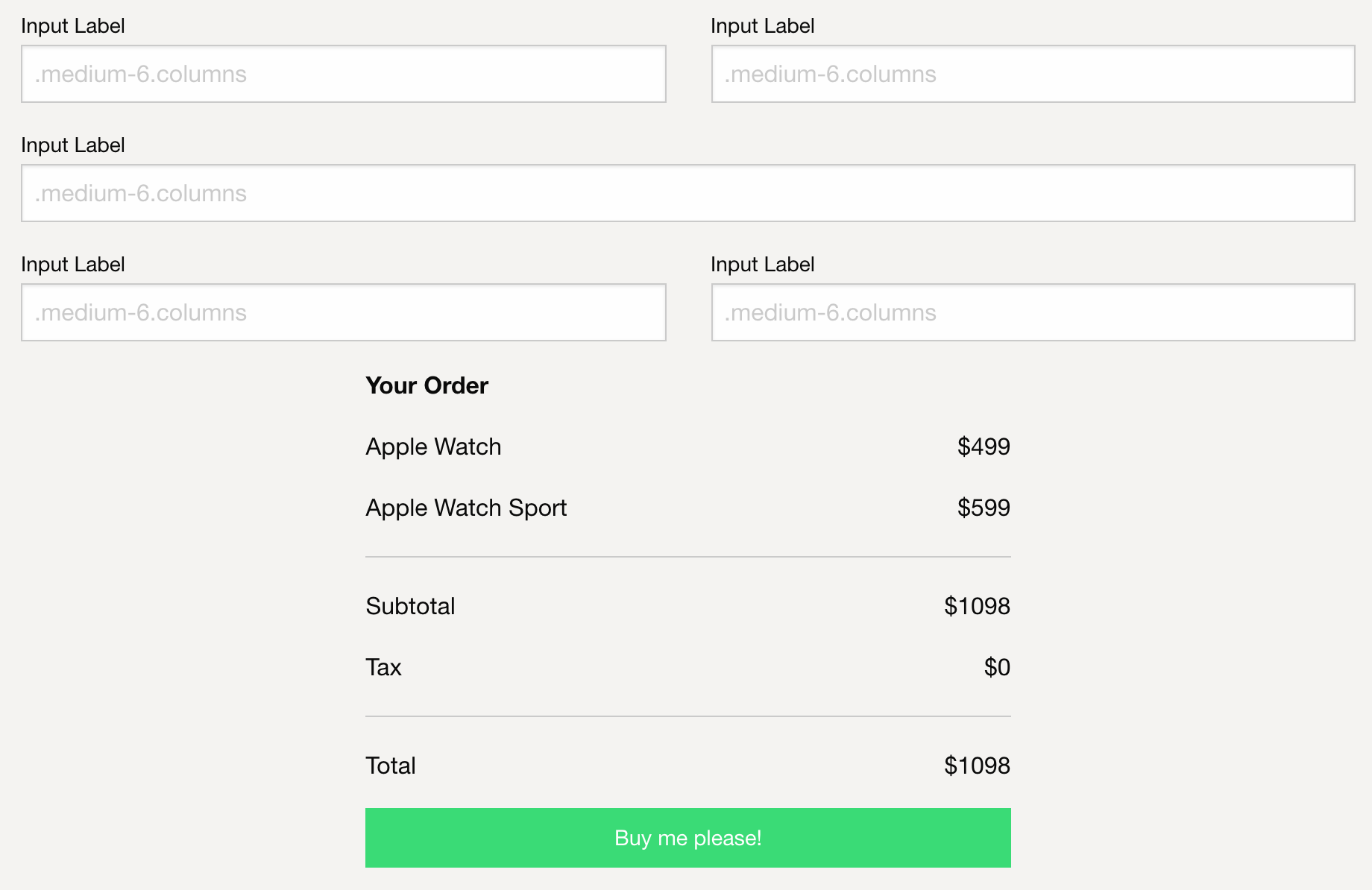Click the $499 price
This screenshot has width=1372, height=890.
[984, 446]
